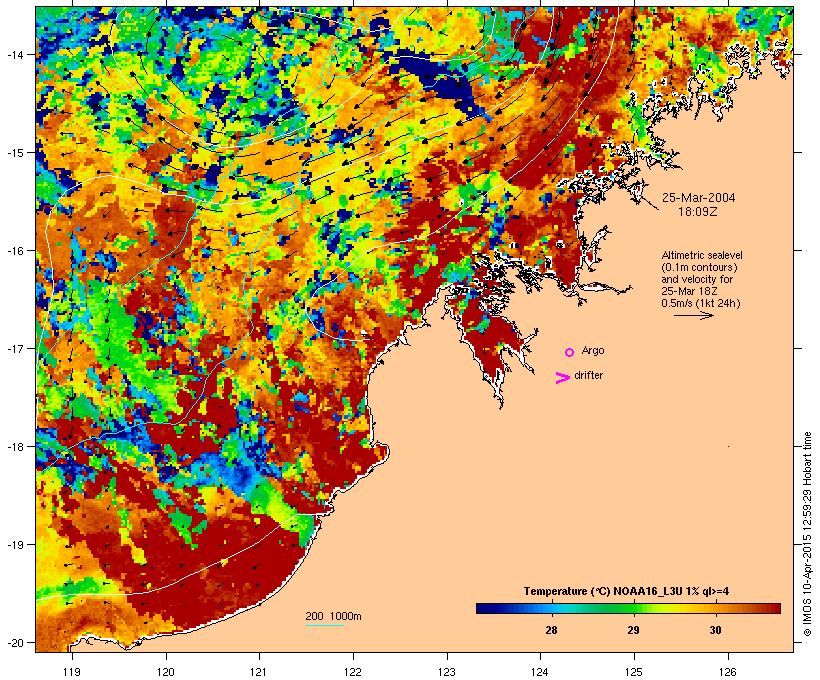The image size is (820, 680).
Task: Click the magenta Argo circle legend symbol
Action: tap(570, 352)
